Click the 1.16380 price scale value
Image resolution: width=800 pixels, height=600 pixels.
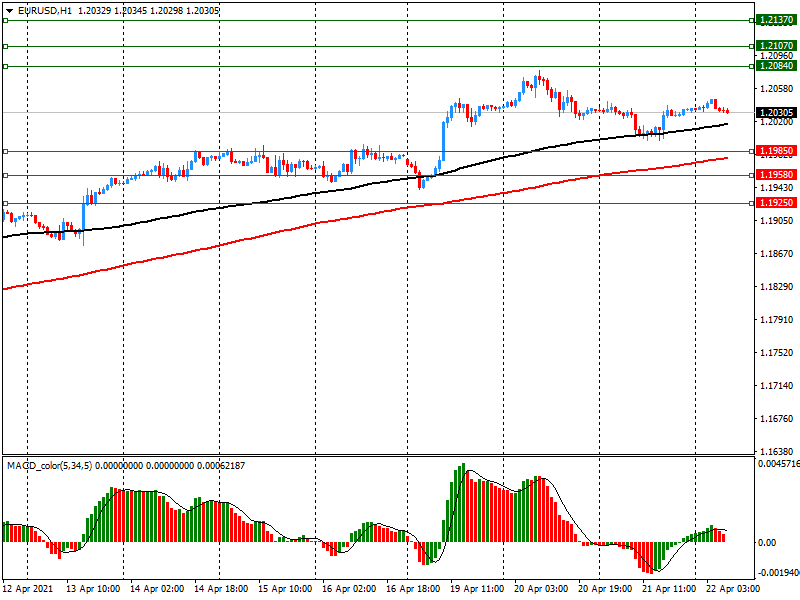[x=777, y=452]
